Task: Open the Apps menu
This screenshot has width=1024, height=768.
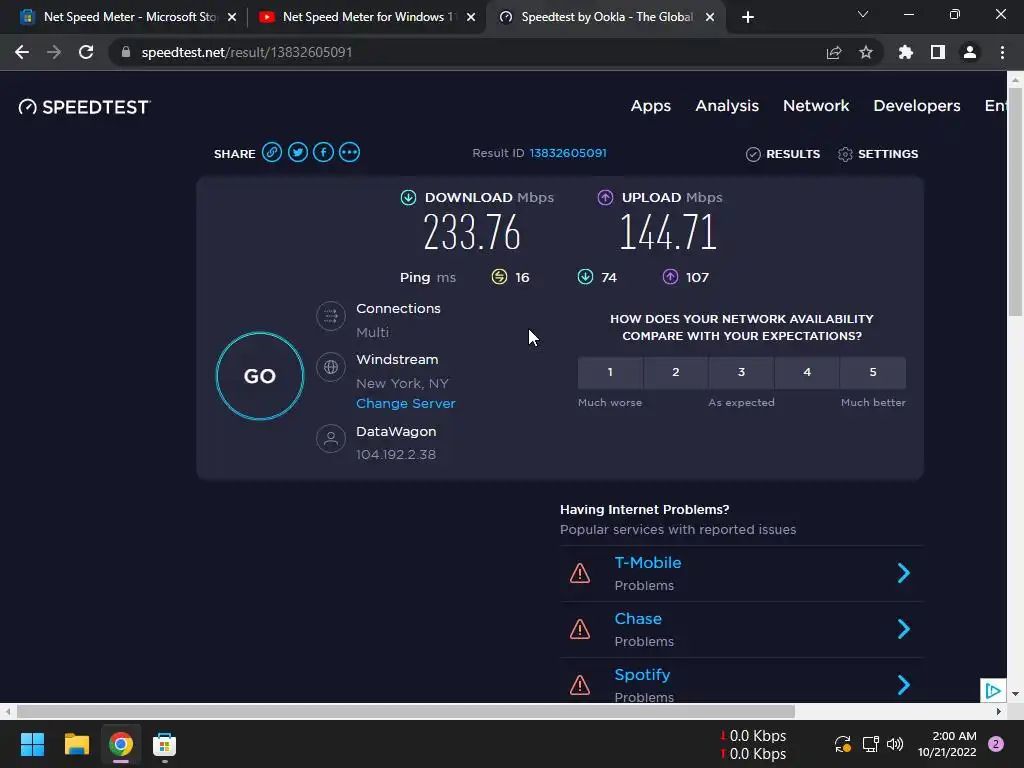Action: click(650, 106)
